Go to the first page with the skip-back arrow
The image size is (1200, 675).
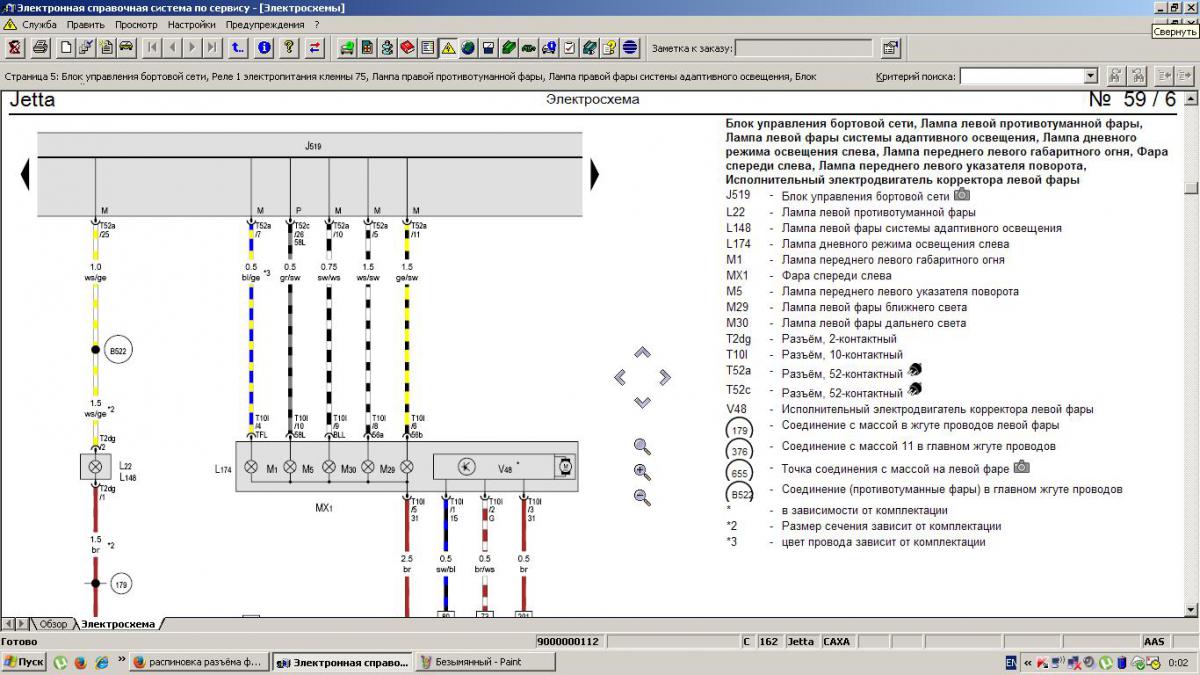(x=152, y=47)
